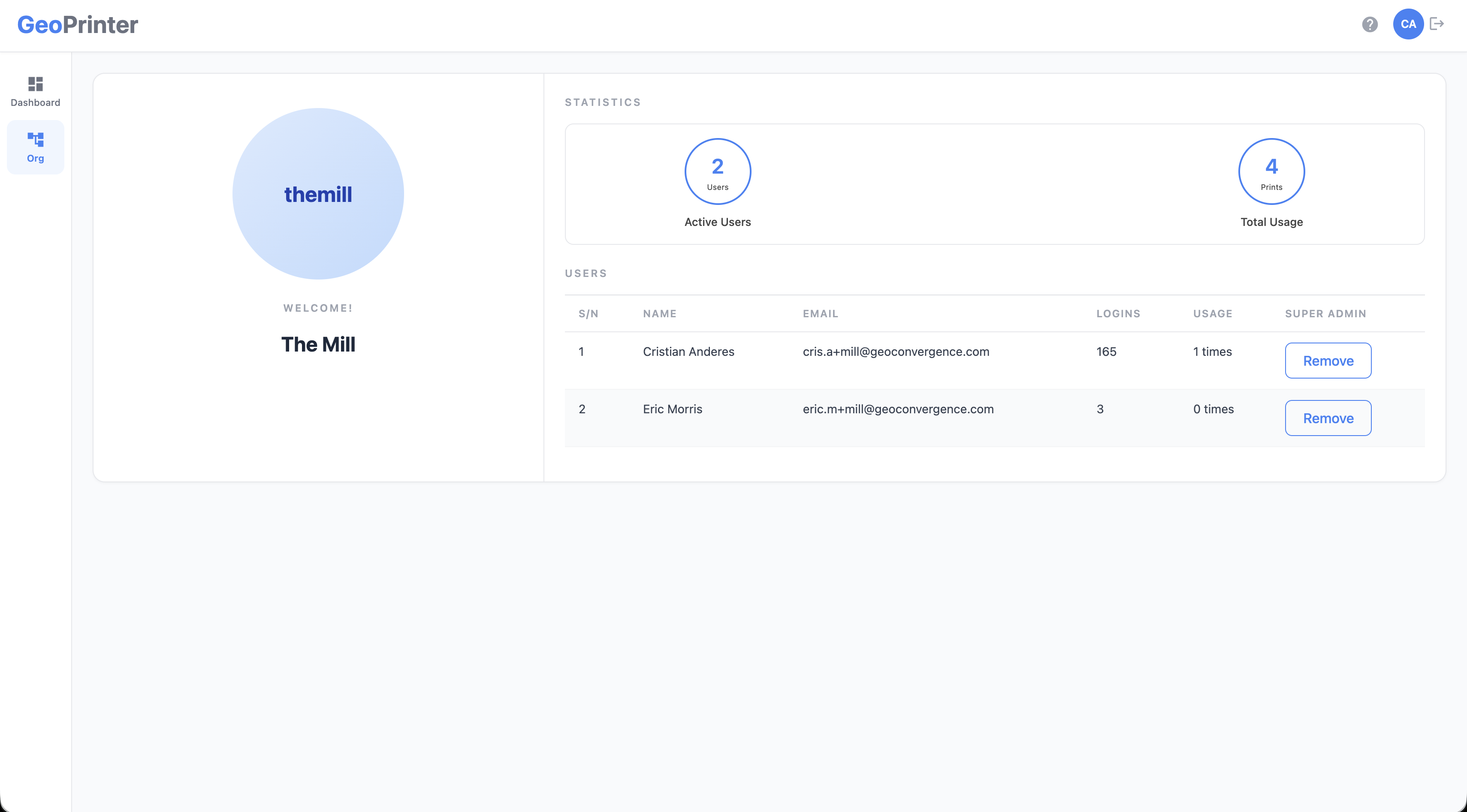The width and height of the screenshot is (1467, 812).
Task: Remove super admin for Eric Morris
Action: 1328,418
